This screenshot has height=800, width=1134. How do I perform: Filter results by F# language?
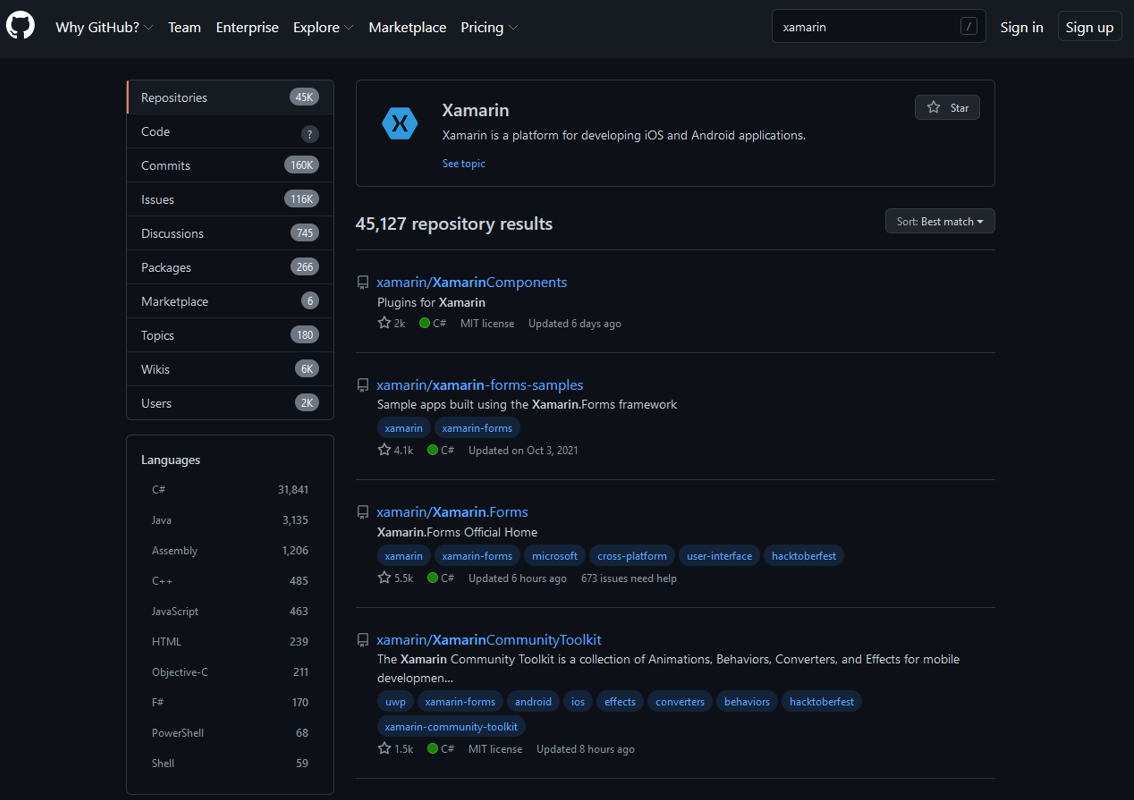[x=230, y=702]
